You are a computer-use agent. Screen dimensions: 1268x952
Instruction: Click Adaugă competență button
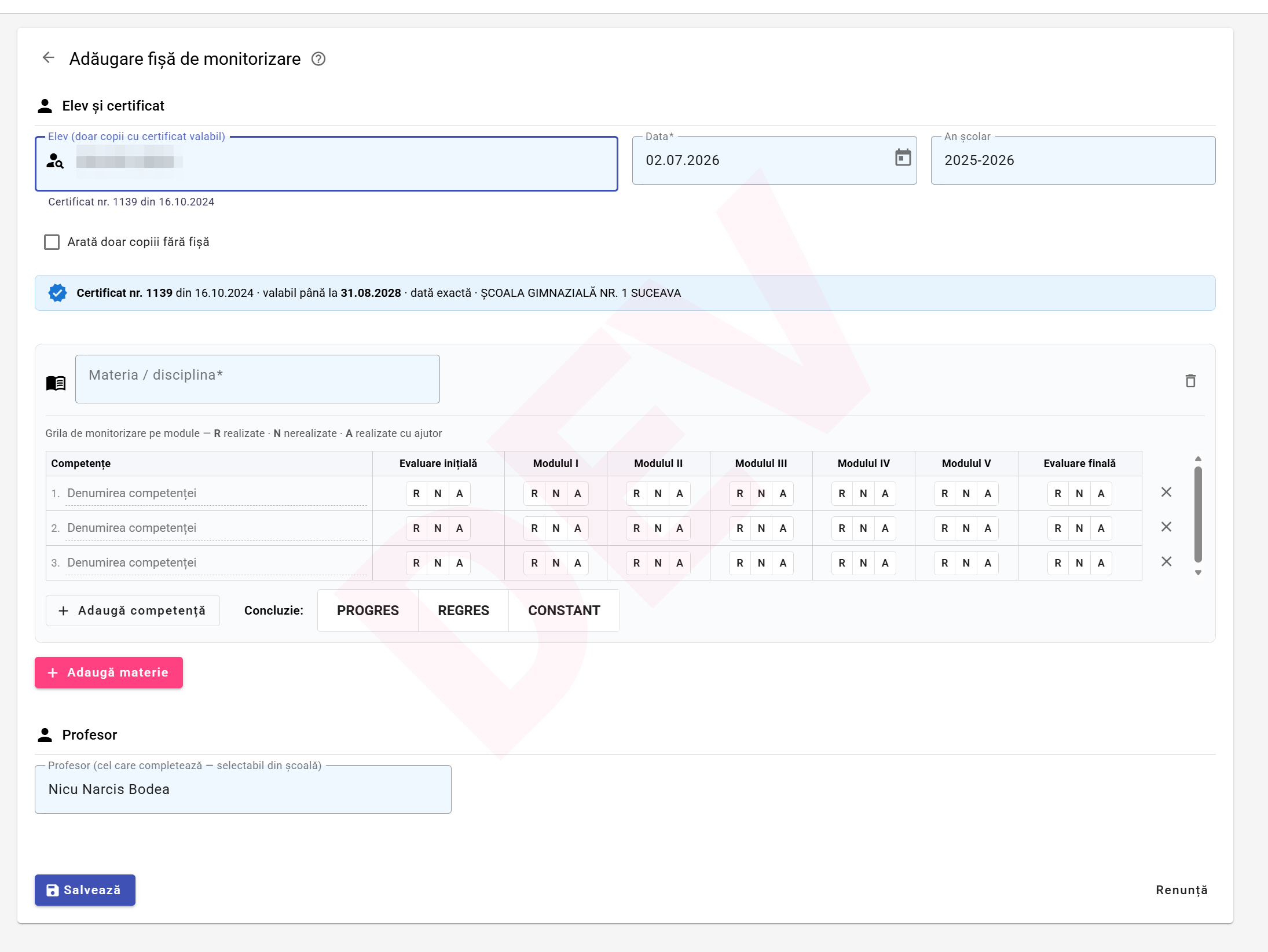tap(133, 611)
